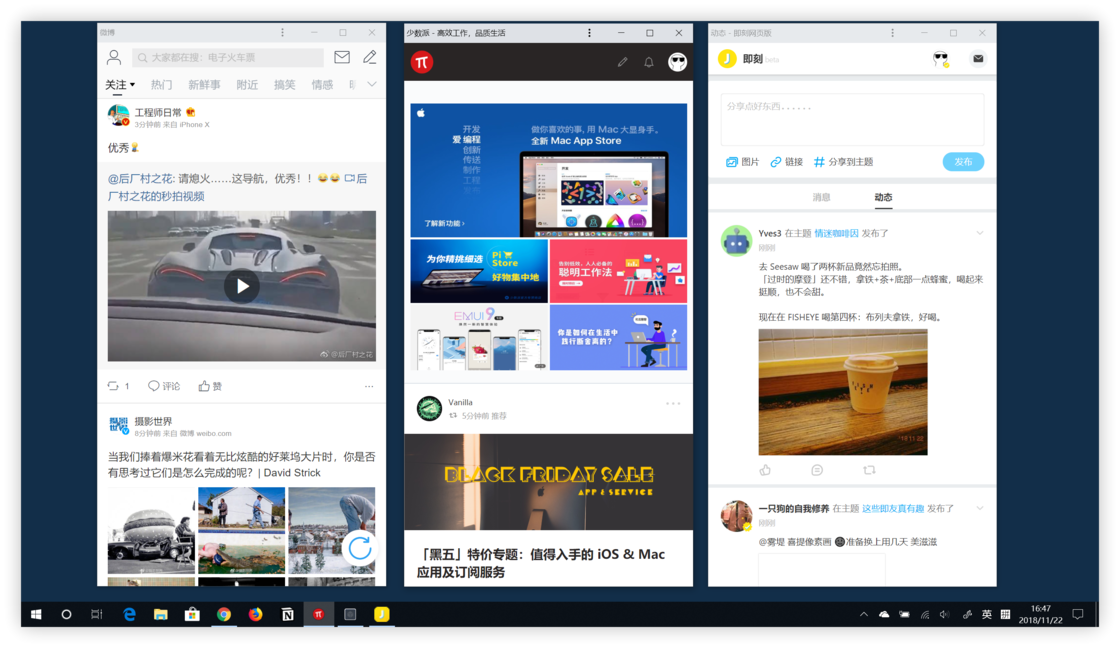Open Microsoft Edge from taskbar
Image resolution: width=1120 pixels, height=648 pixels.
point(129,614)
